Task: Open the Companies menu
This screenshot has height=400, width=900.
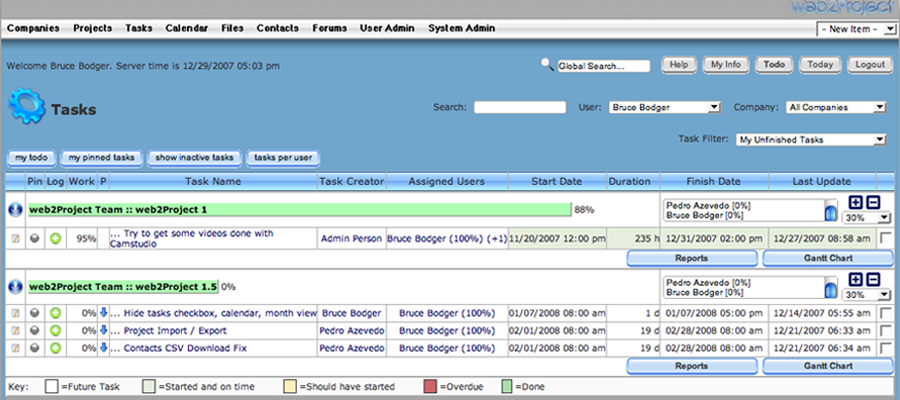Action: coord(33,28)
